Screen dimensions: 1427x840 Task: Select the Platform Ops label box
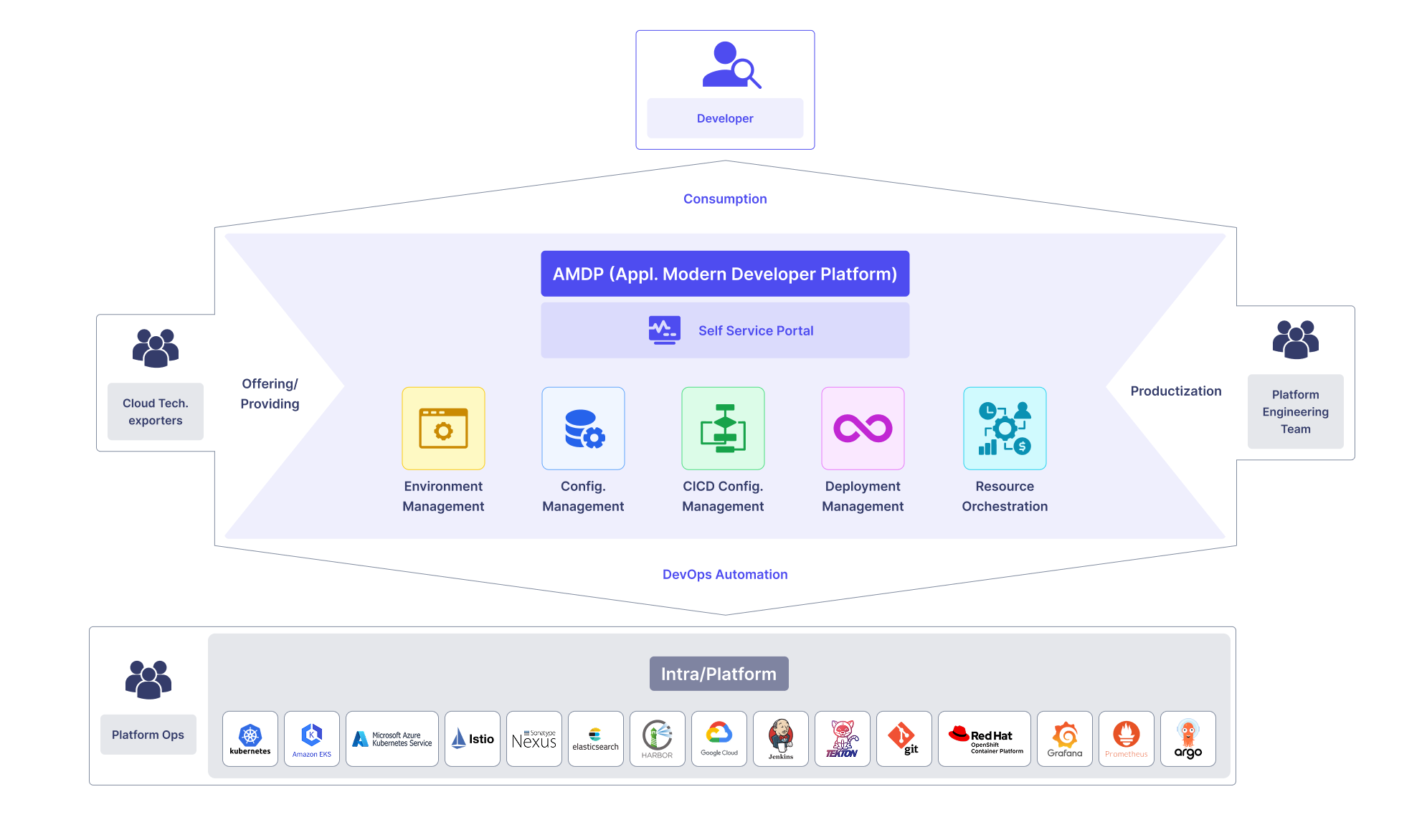pos(148,735)
